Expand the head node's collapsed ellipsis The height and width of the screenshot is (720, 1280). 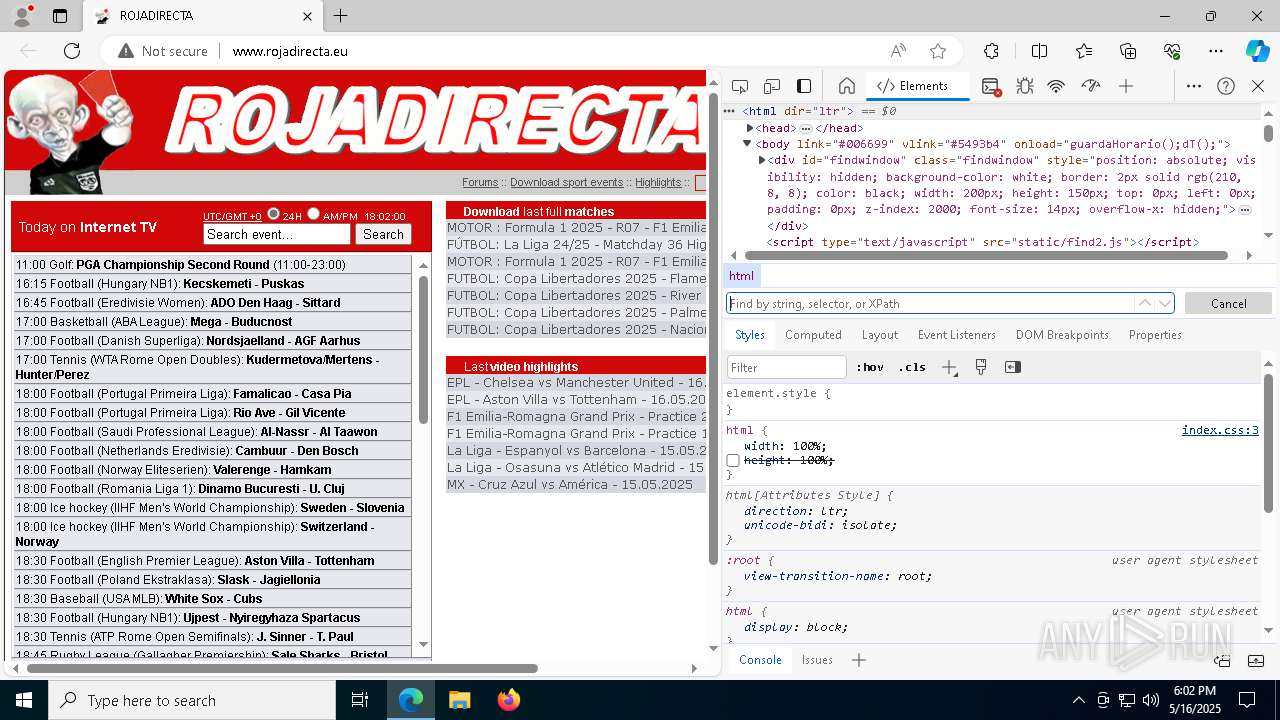(806, 129)
